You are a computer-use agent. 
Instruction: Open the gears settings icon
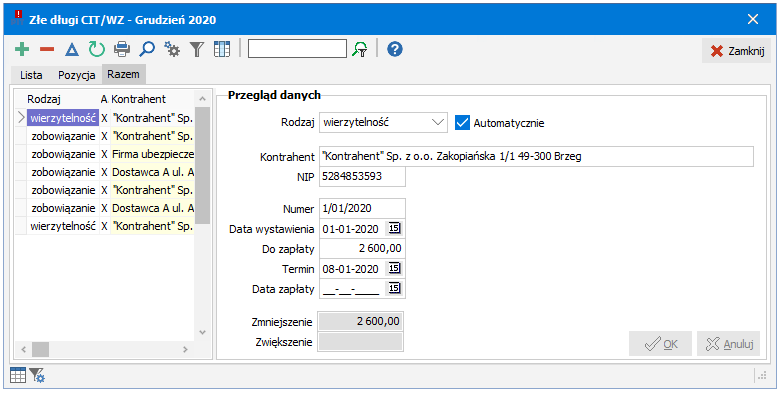172,49
